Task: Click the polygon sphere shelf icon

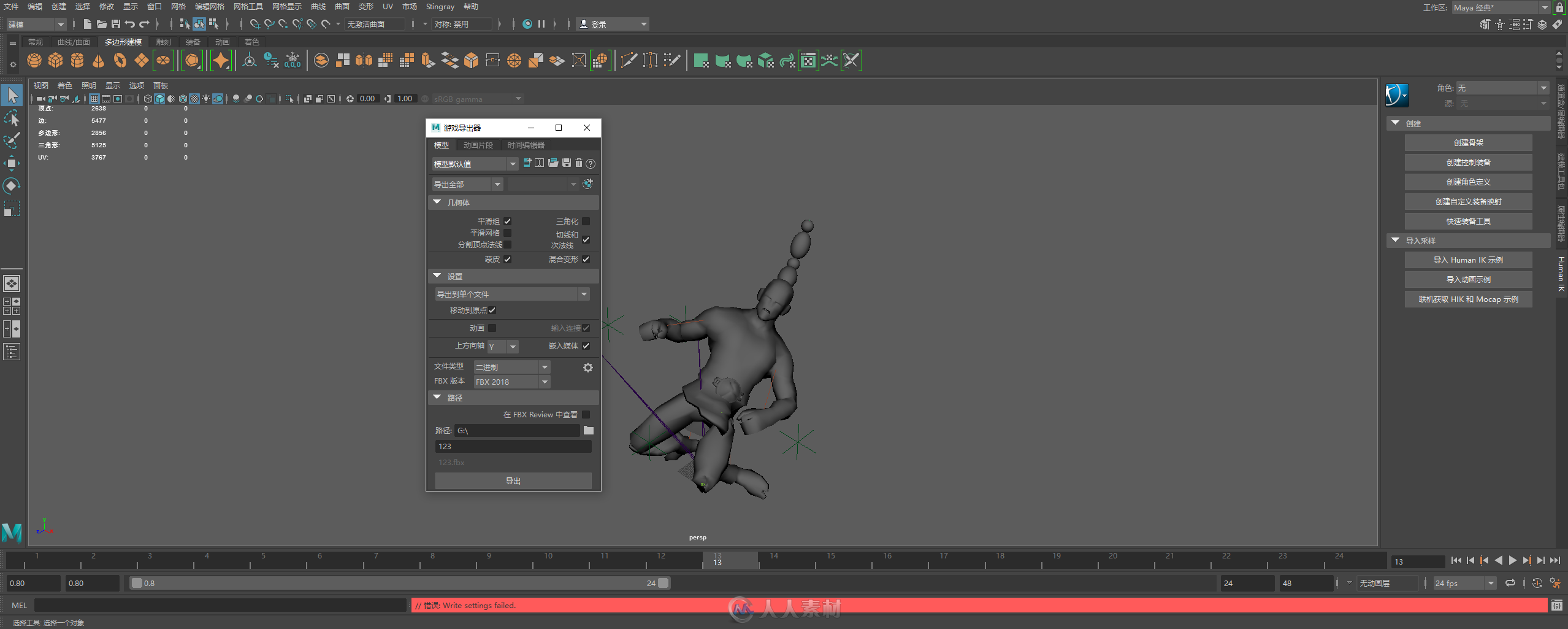Action: tap(34, 60)
